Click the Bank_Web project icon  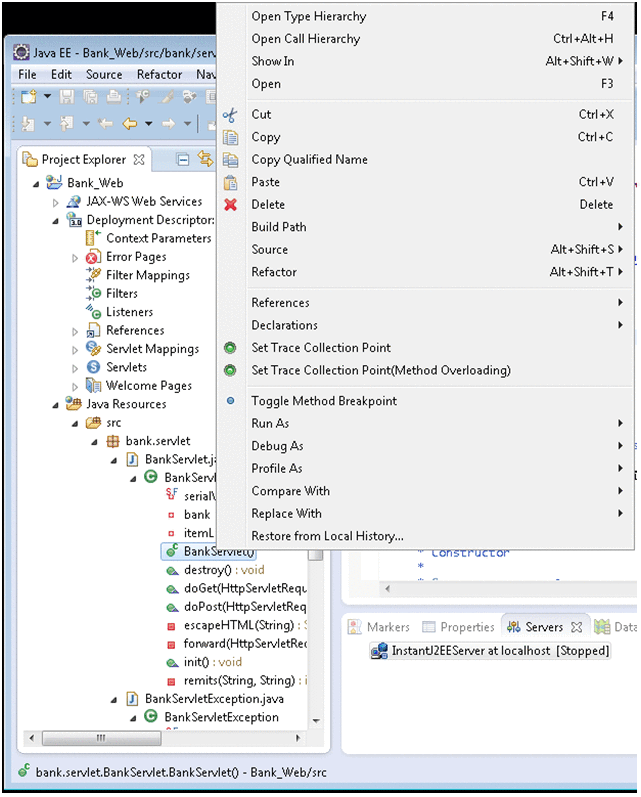[x=54, y=182]
